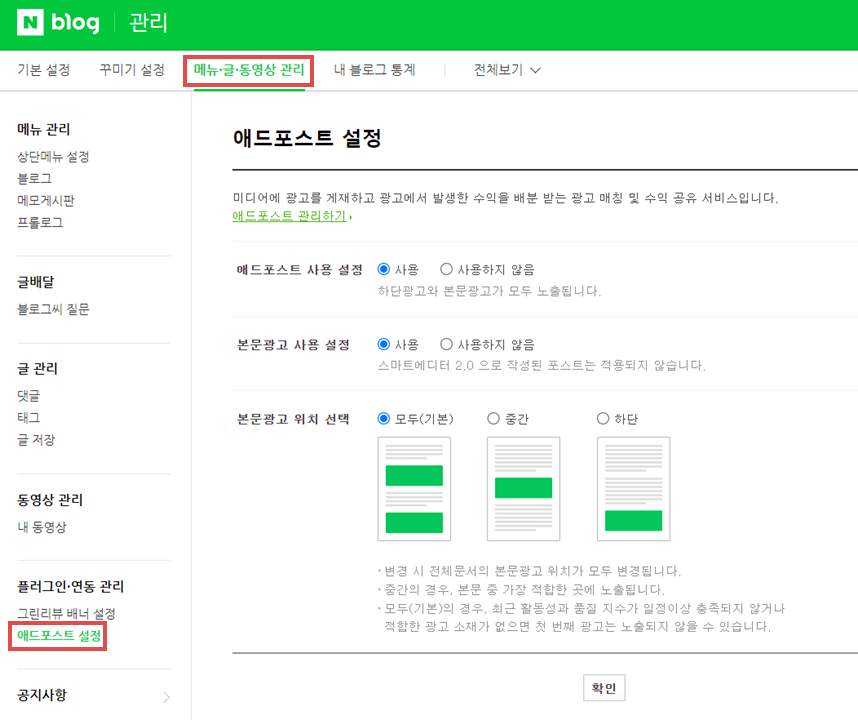
Task: Select 사용하지 않음 for 본문광고 사용 설정
Action: coord(447,344)
